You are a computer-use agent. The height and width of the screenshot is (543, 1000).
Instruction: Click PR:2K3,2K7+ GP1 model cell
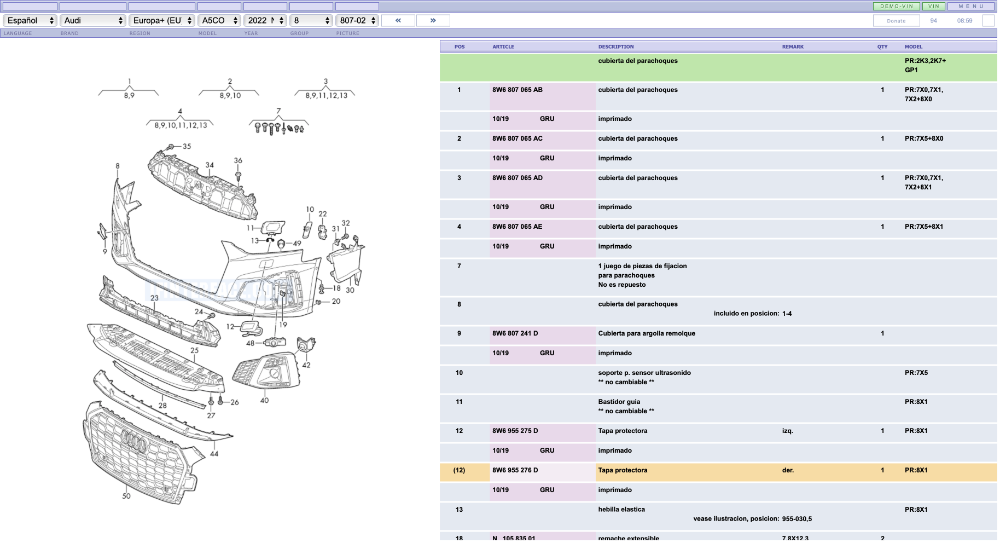coord(925,66)
